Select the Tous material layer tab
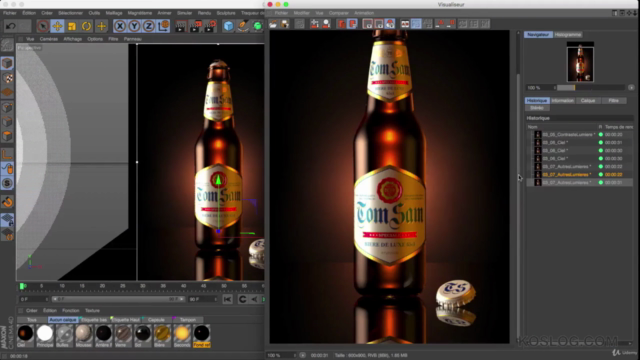This screenshot has width=640, height=360. [x=32, y=320]
